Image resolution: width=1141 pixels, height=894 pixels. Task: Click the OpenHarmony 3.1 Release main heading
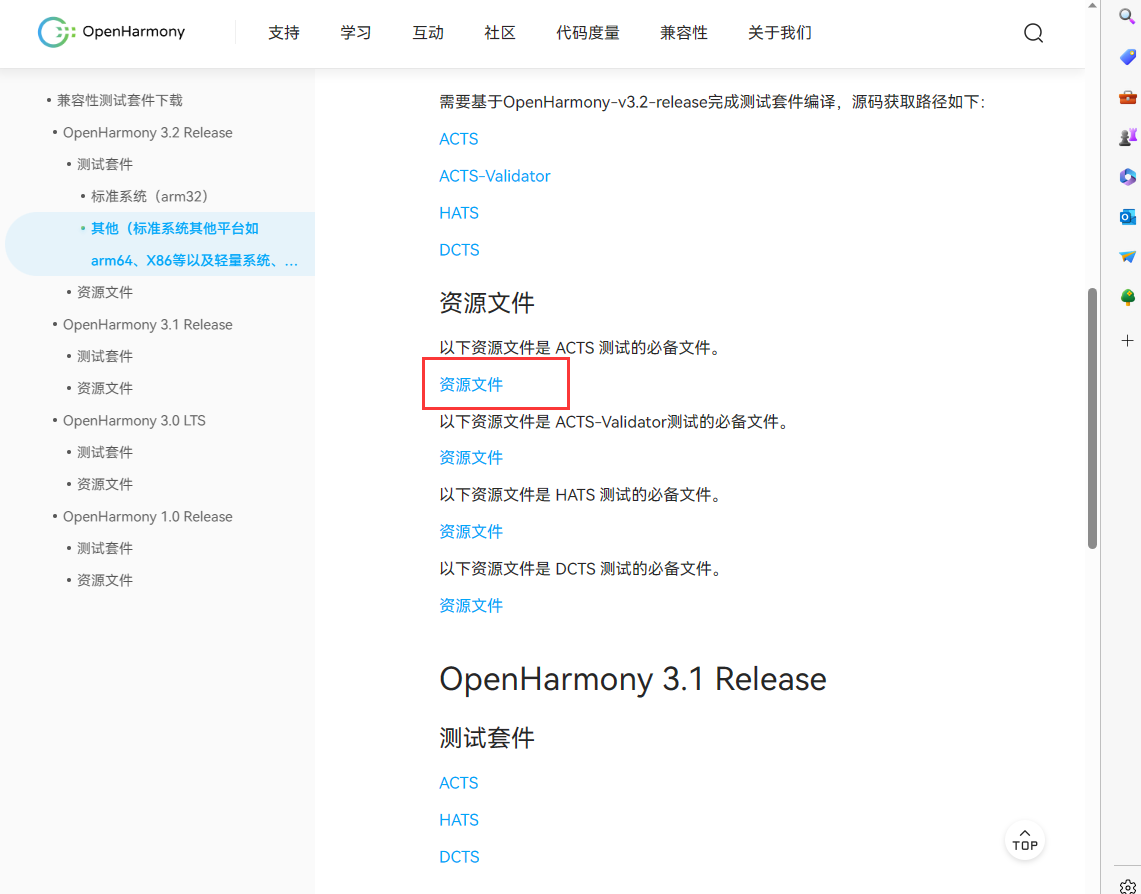click(x=632, y=679)
